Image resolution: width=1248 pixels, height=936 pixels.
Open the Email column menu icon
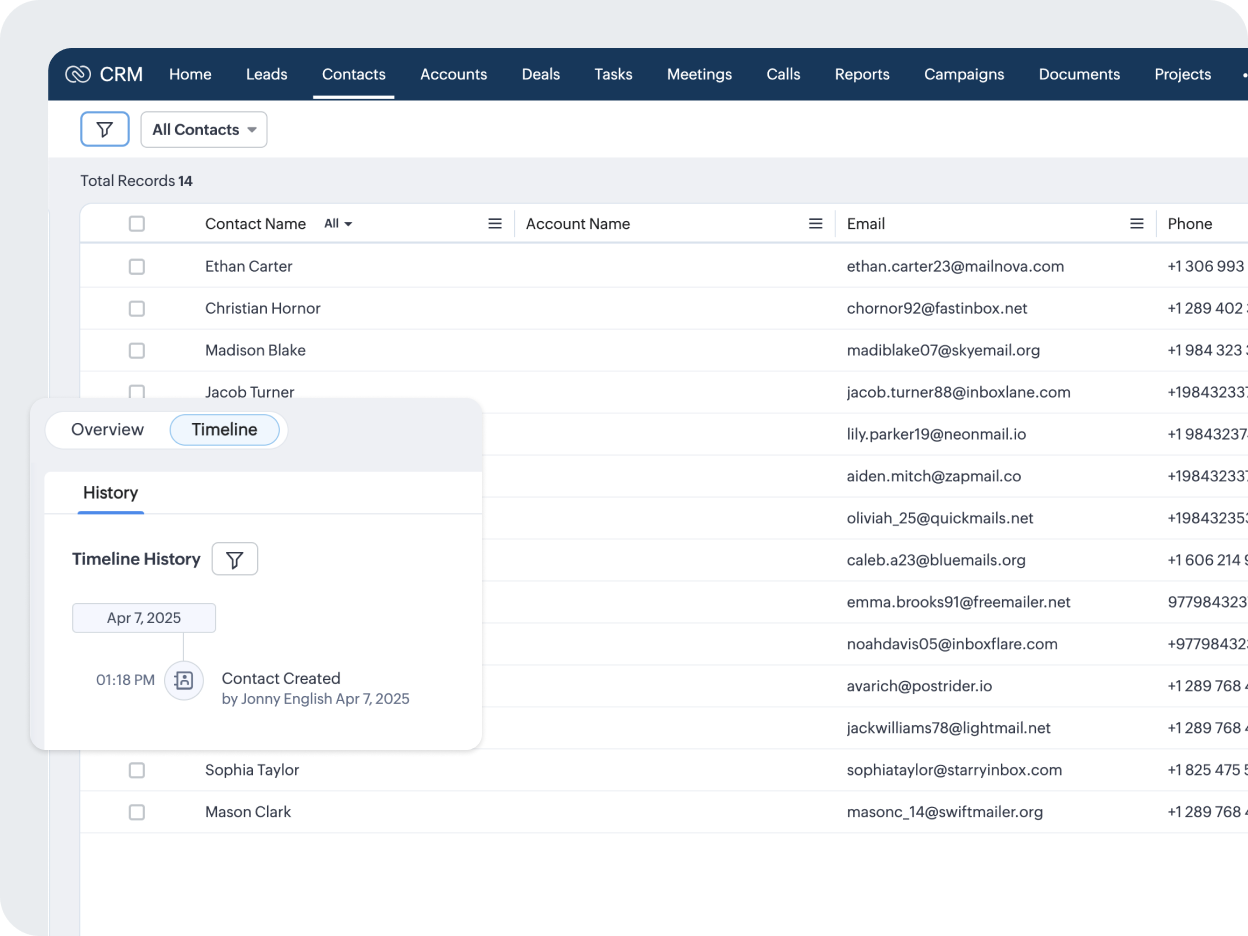coord(1137,224)
